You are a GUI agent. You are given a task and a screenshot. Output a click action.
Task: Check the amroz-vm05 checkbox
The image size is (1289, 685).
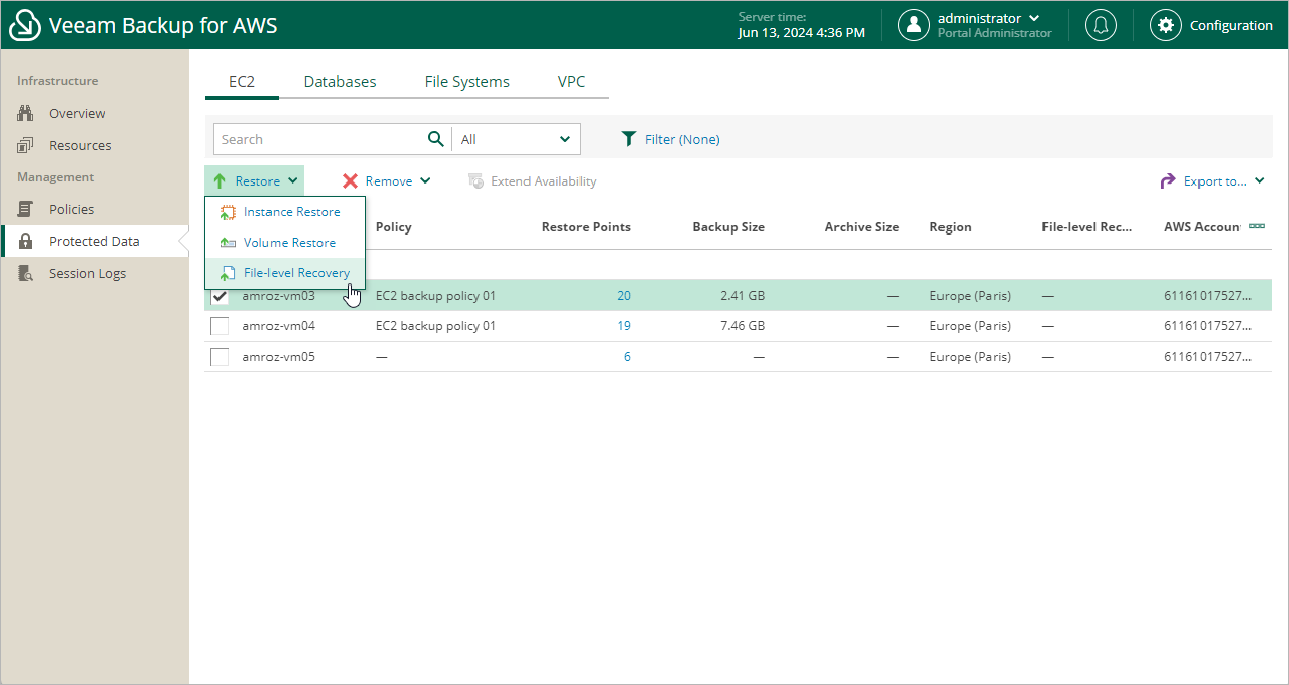coord(220,357)
